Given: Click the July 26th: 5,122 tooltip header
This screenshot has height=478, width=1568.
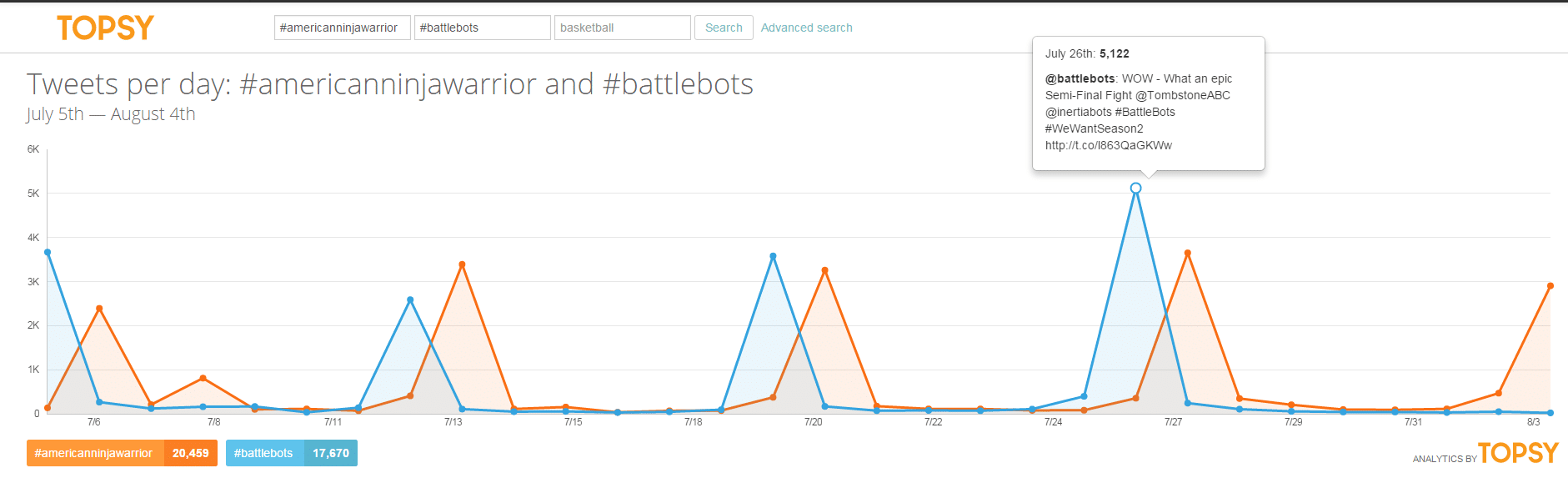Looking at the screenshot, I should [1087, 53].
